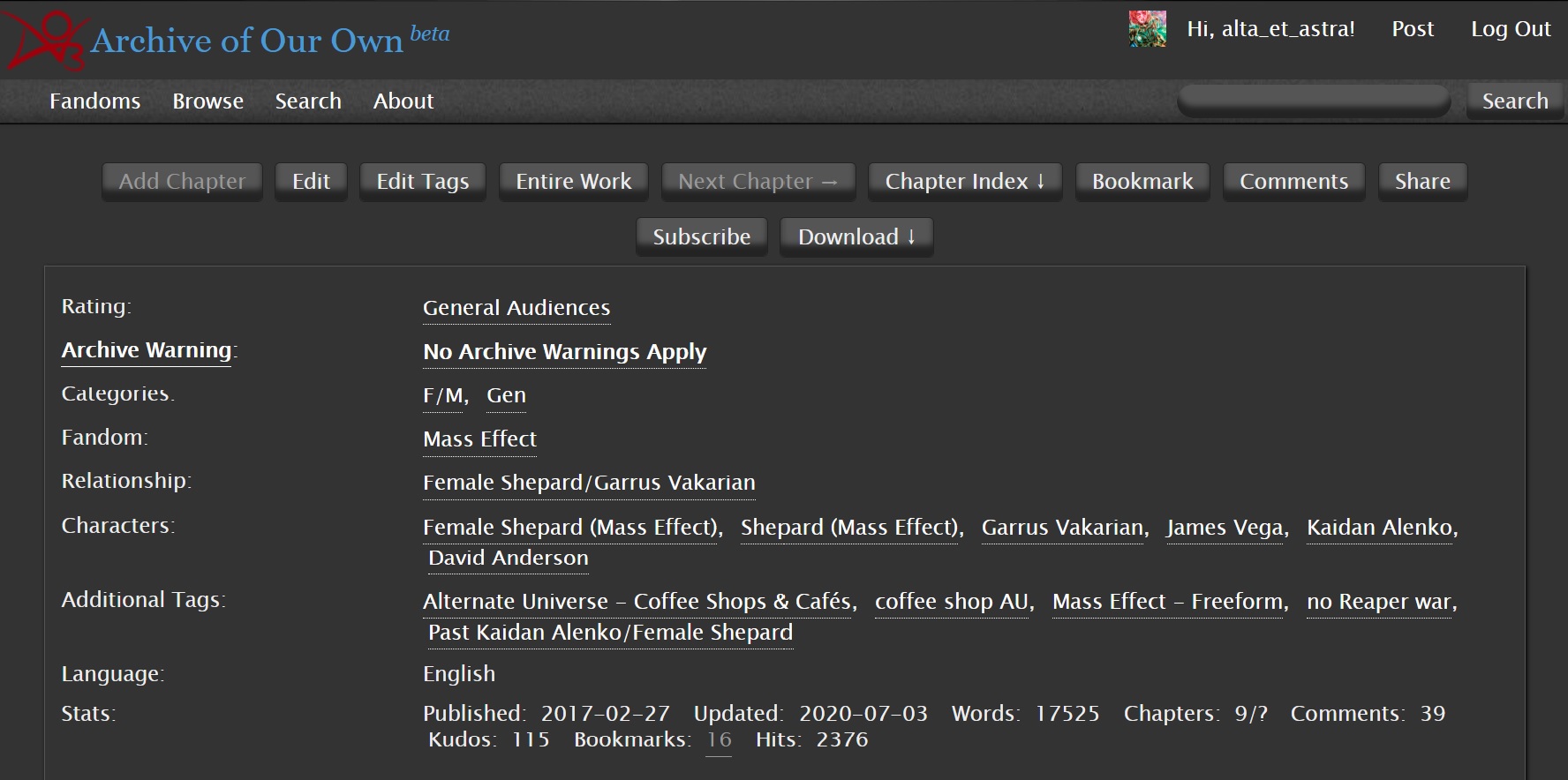Click the Post menu link
The width and height of the screenshot is (1568, 780).
coord(1413,29)
